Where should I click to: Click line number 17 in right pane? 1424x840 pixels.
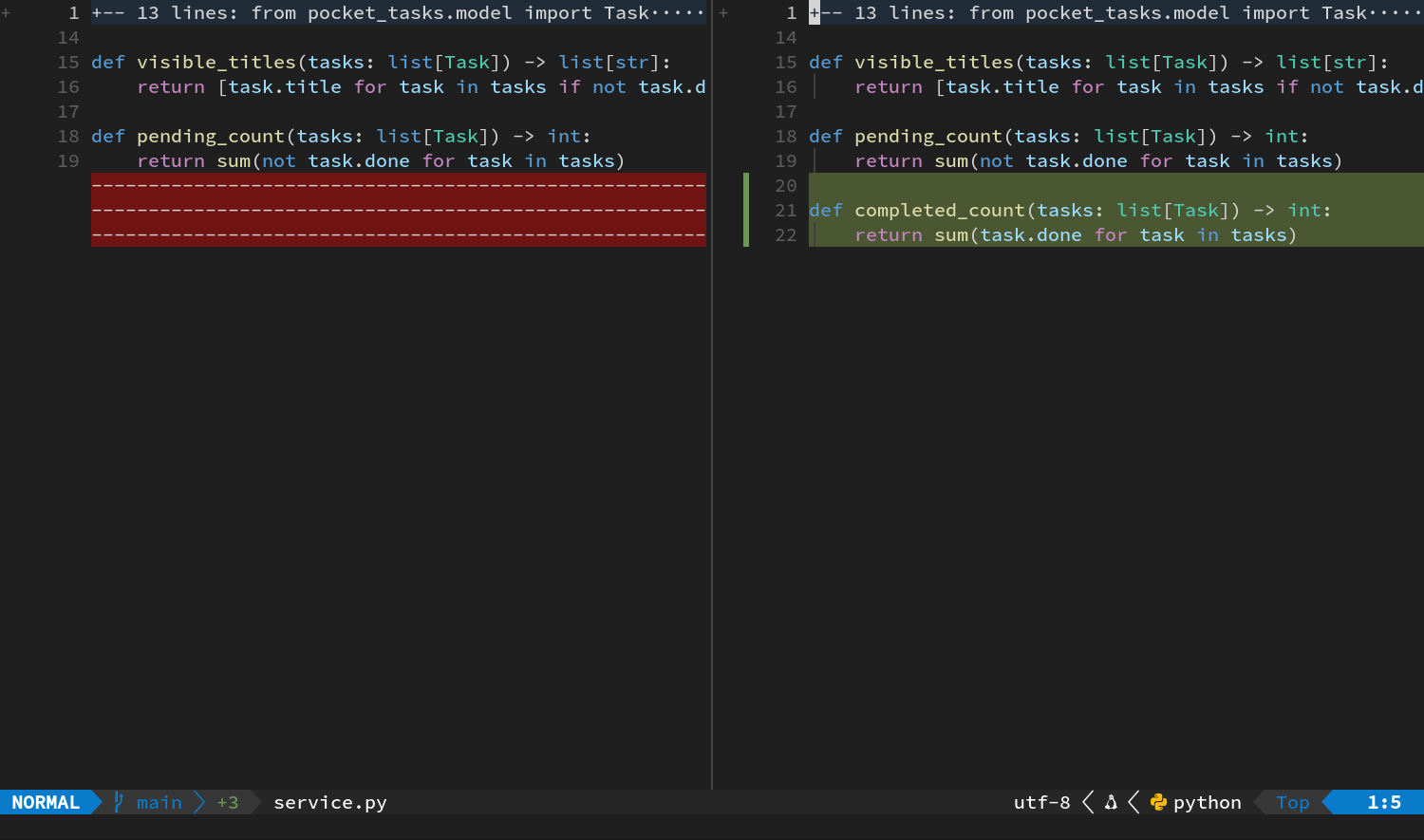pyautogui.click(x=786, y=112)
